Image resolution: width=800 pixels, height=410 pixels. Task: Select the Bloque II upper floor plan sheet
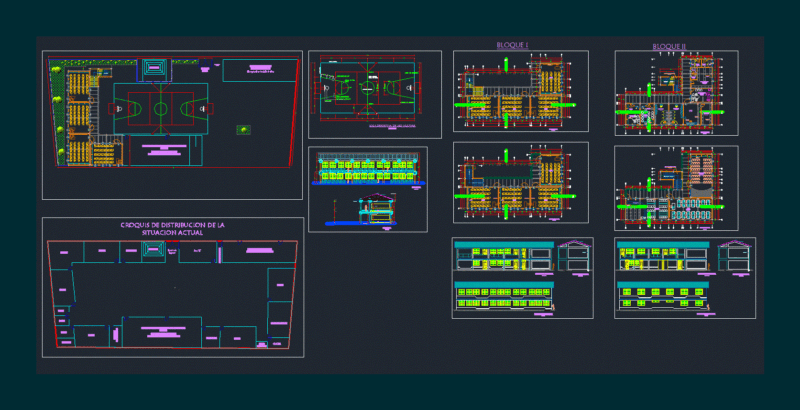click(x=677, y=93)
